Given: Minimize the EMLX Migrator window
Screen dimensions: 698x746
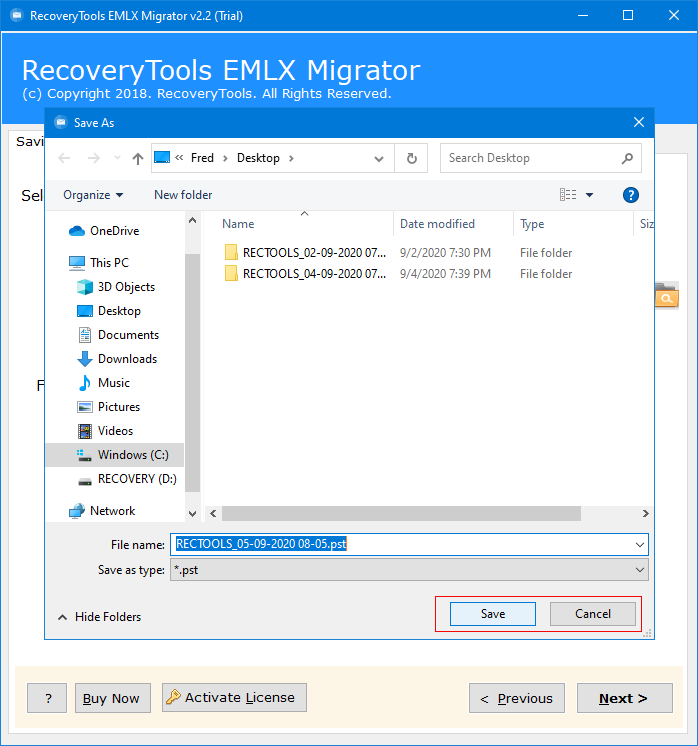Looking at the screenshot, I should pyautogui.click(x=583, y=15).
